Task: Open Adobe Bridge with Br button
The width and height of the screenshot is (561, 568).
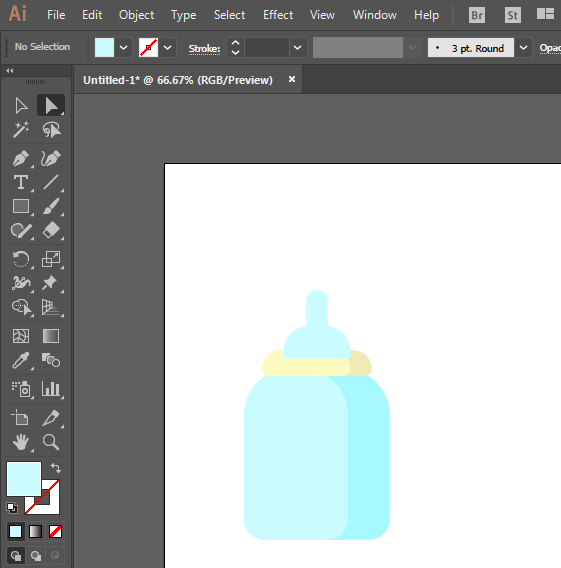Action: click(x=477, y=15)
